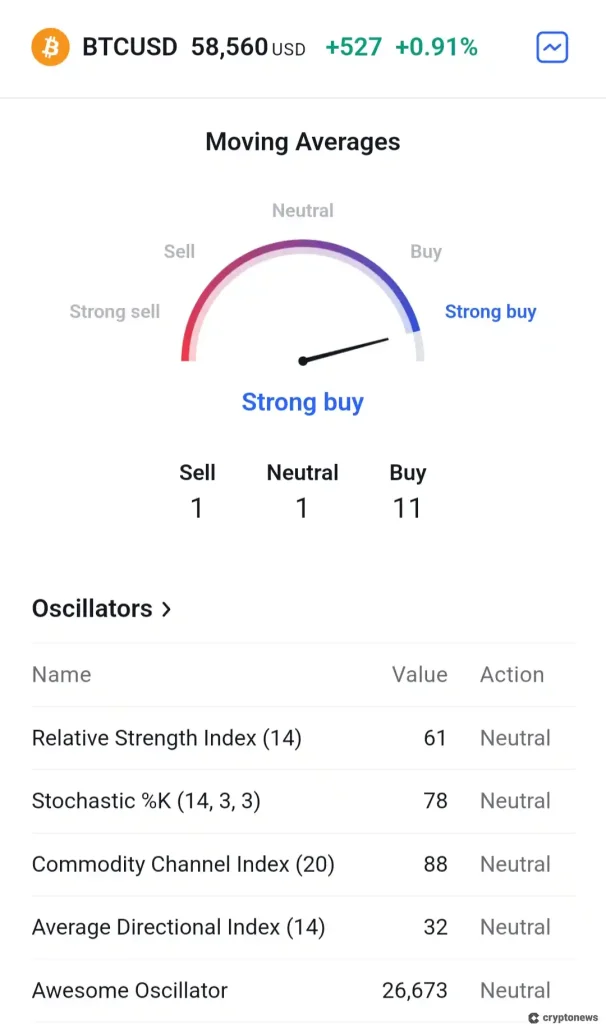The width and height of the screenshot is (606, 1024).
Task: Expand the Oscillators section chevron
Action: (166, 609)
